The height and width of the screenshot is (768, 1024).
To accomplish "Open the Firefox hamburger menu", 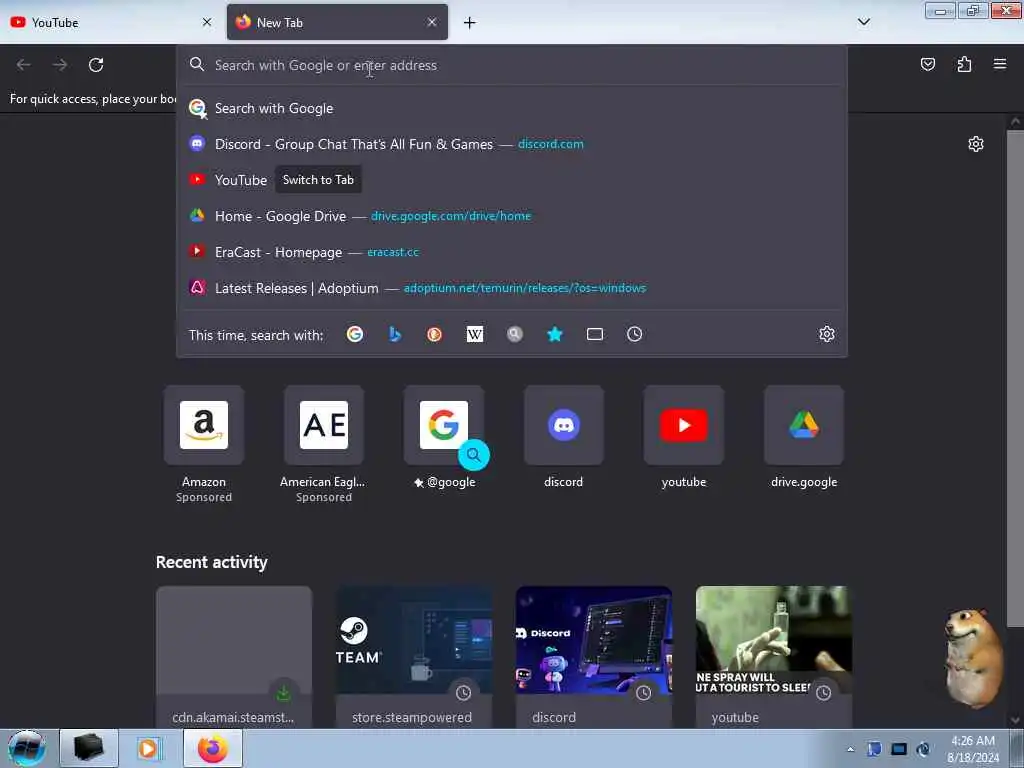I will point(1000,64).
